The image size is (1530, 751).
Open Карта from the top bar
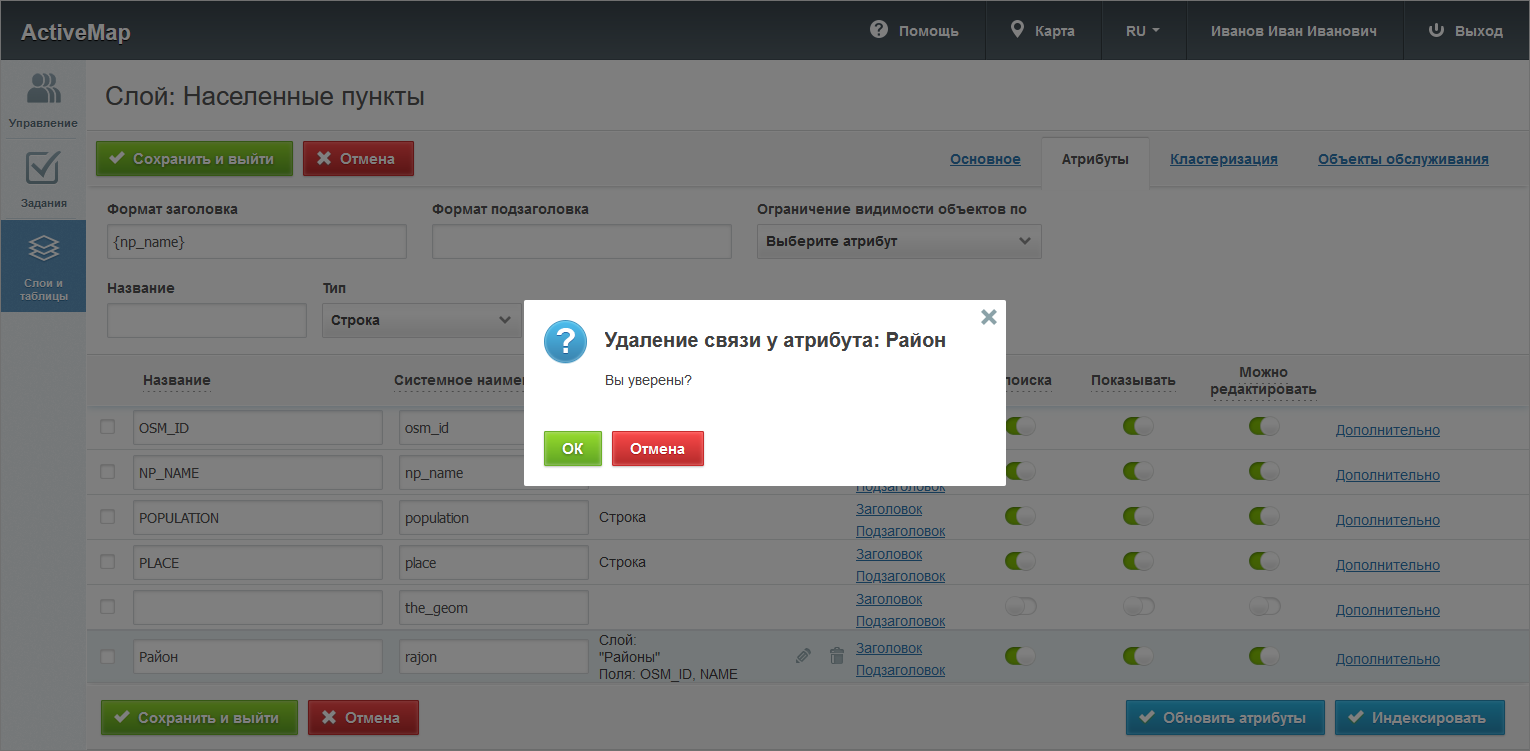pos(1043,31)
